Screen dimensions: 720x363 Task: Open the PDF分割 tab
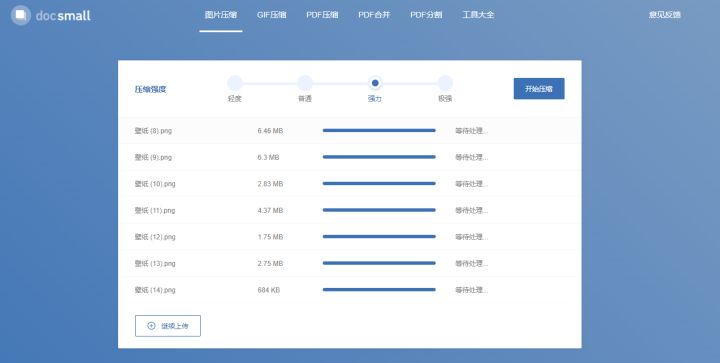[x=426, y=15]
